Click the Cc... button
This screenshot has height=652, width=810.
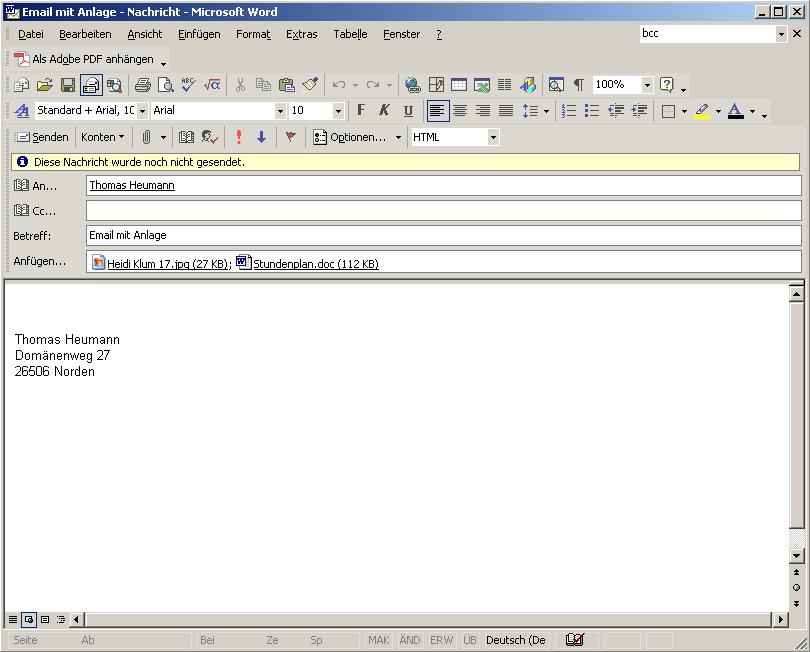[x=35, y=211]
